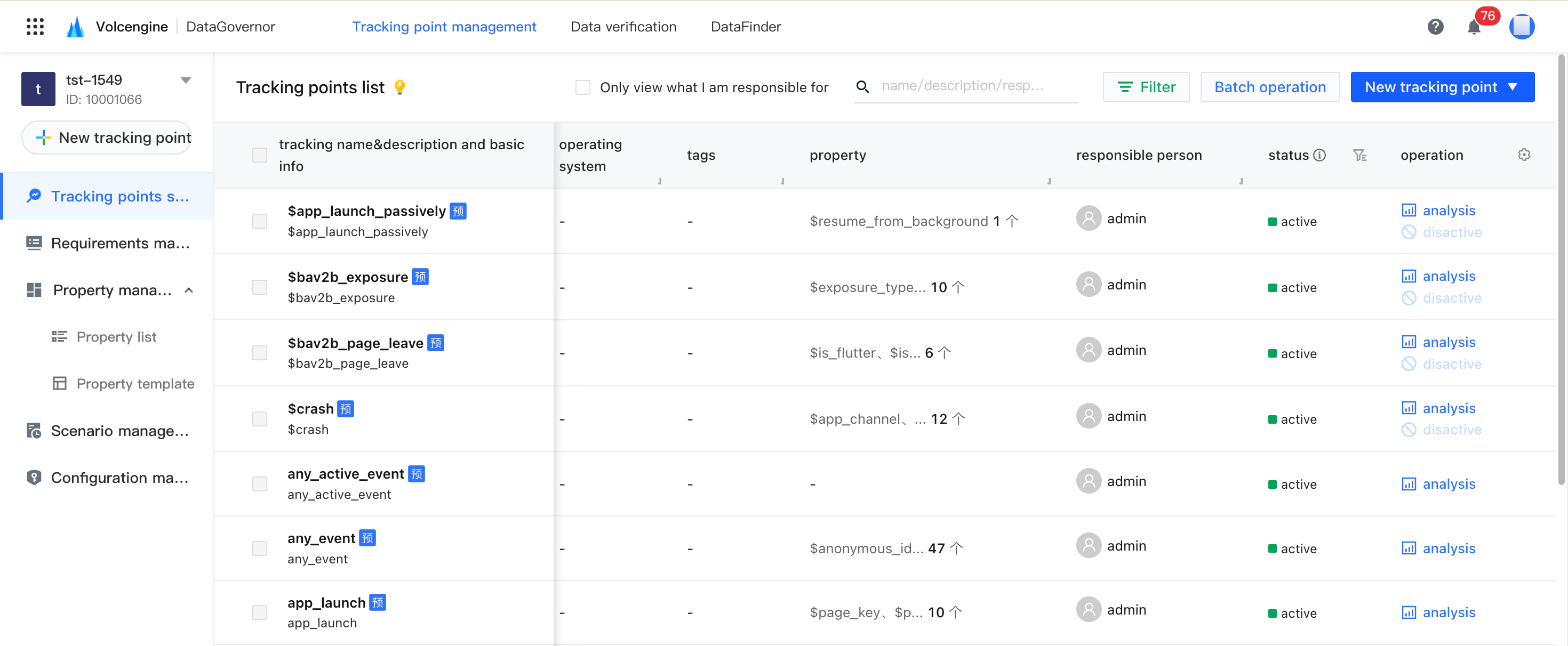Select the any_active_event row checkbox
The width and height of the screenshot is (1568, 646).
pos(259,484)
